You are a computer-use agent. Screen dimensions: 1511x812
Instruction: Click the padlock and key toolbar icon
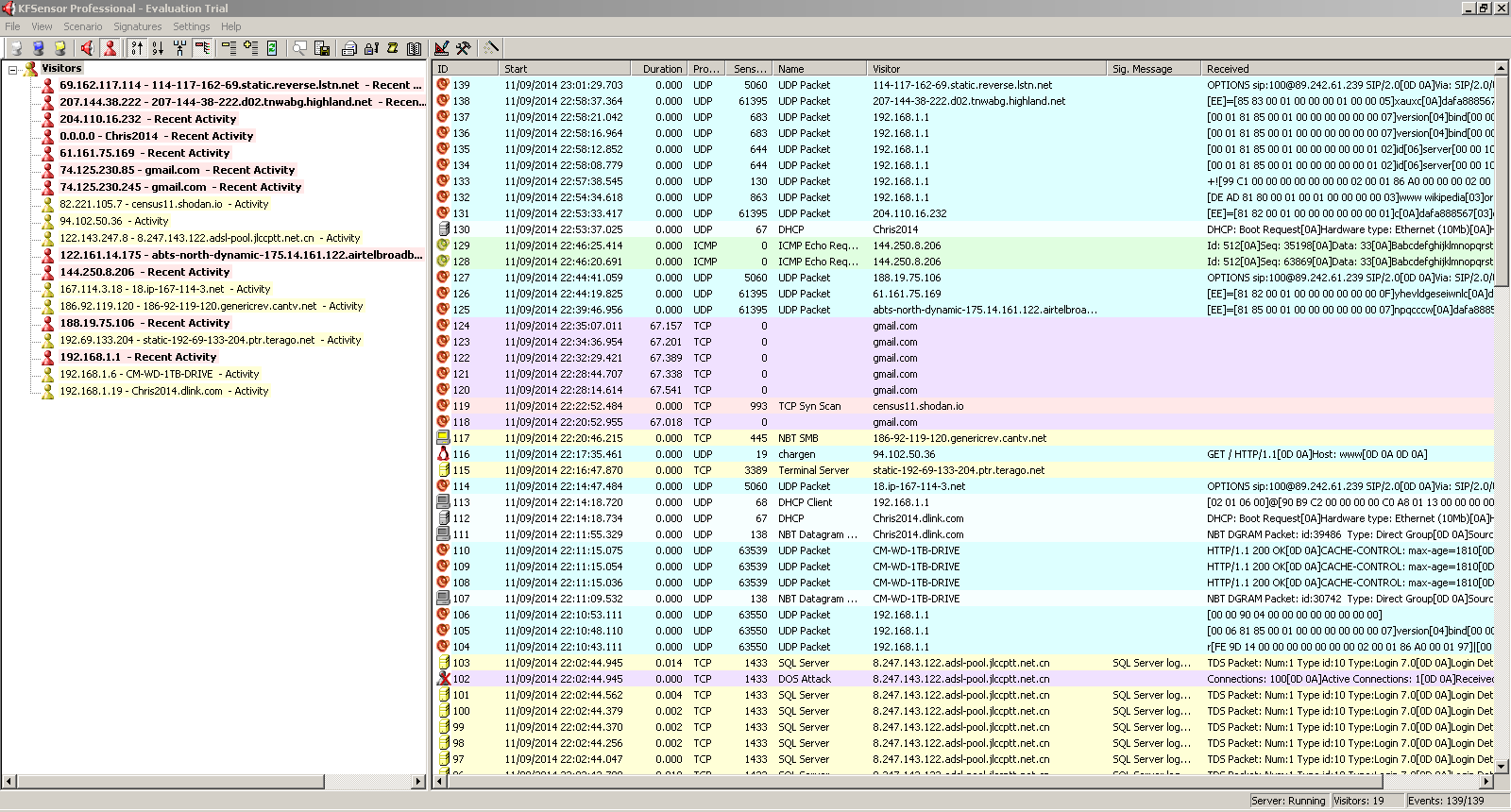tap(370, 47)
